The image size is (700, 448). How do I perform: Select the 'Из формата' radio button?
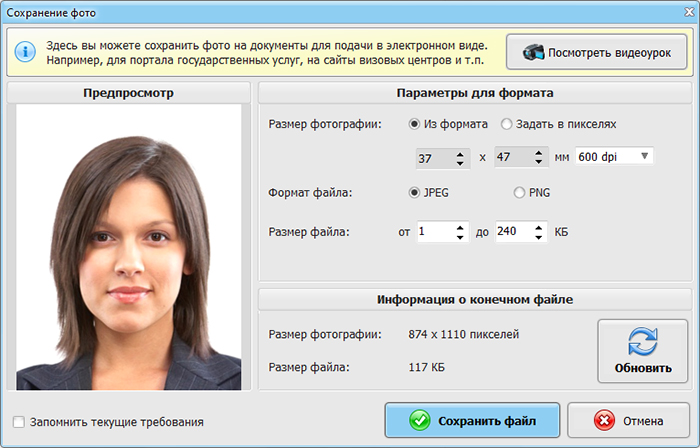414,124
